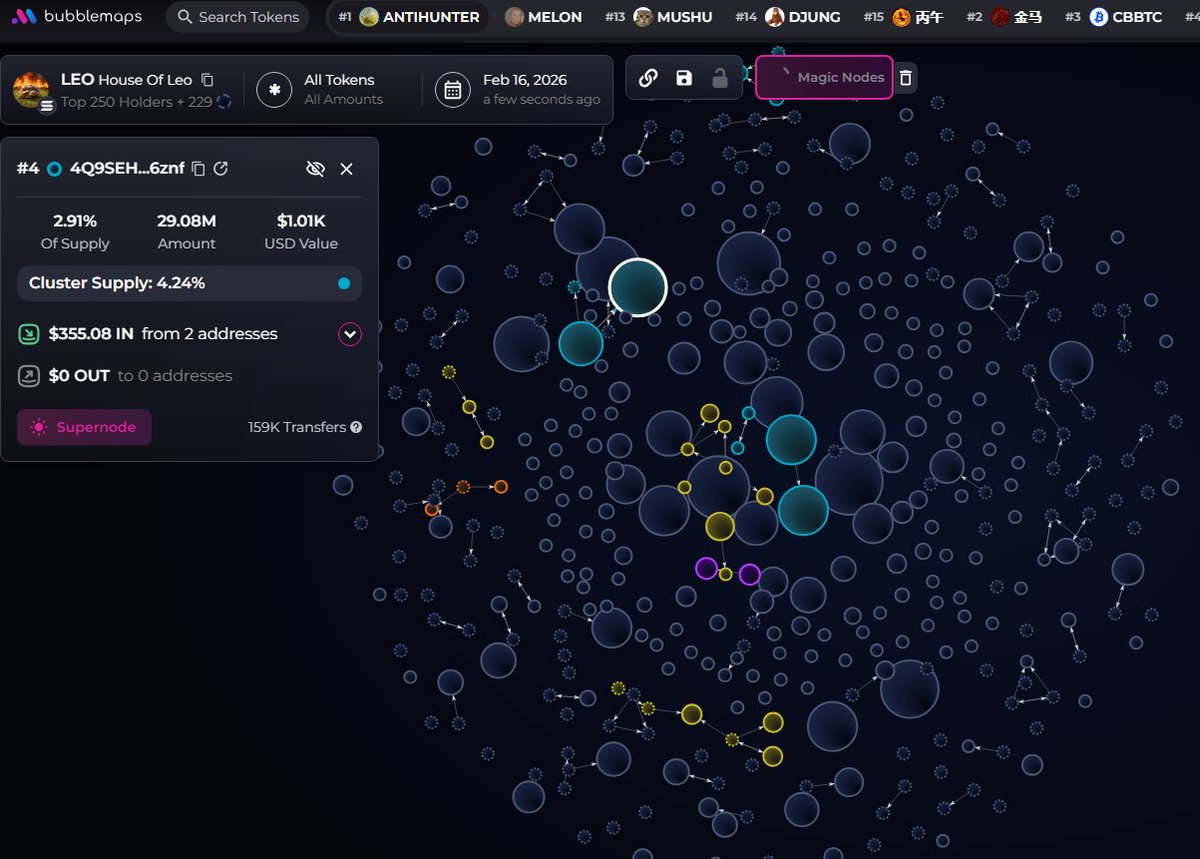Click the cyan cluster color dot
This screenshot has height=859, width=1200.
[344, 284]
